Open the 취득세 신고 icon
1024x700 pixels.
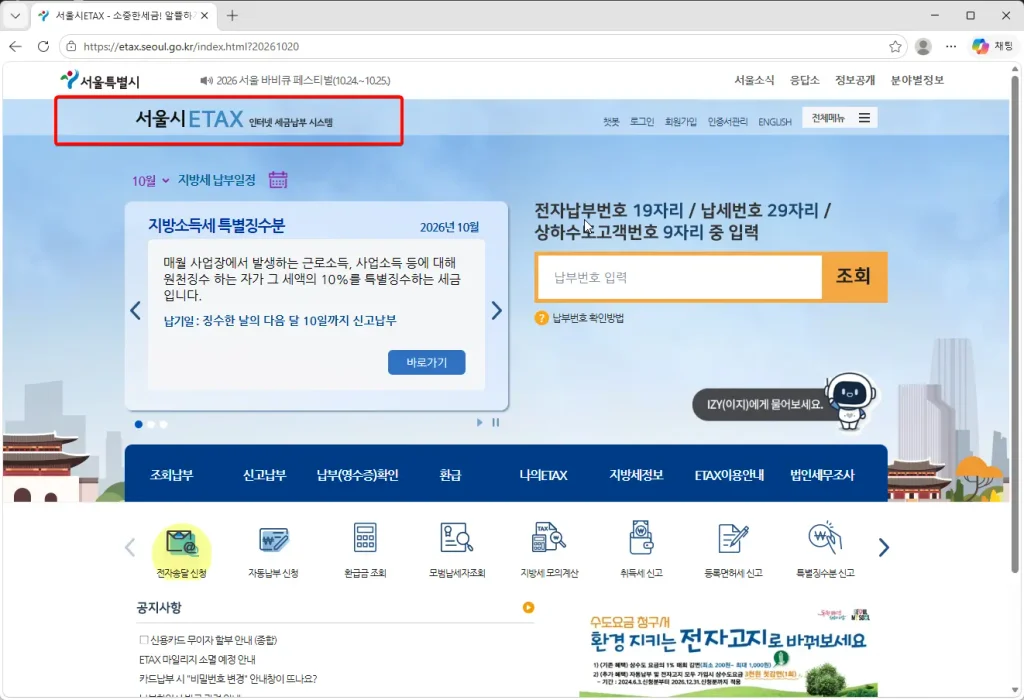click(x=641, y=537)
